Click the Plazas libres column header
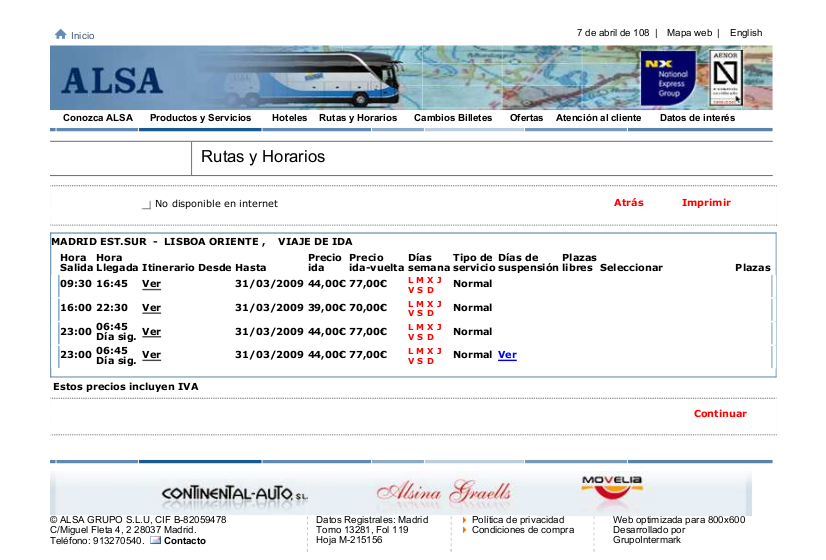The image size is (826, 560). 579,262
